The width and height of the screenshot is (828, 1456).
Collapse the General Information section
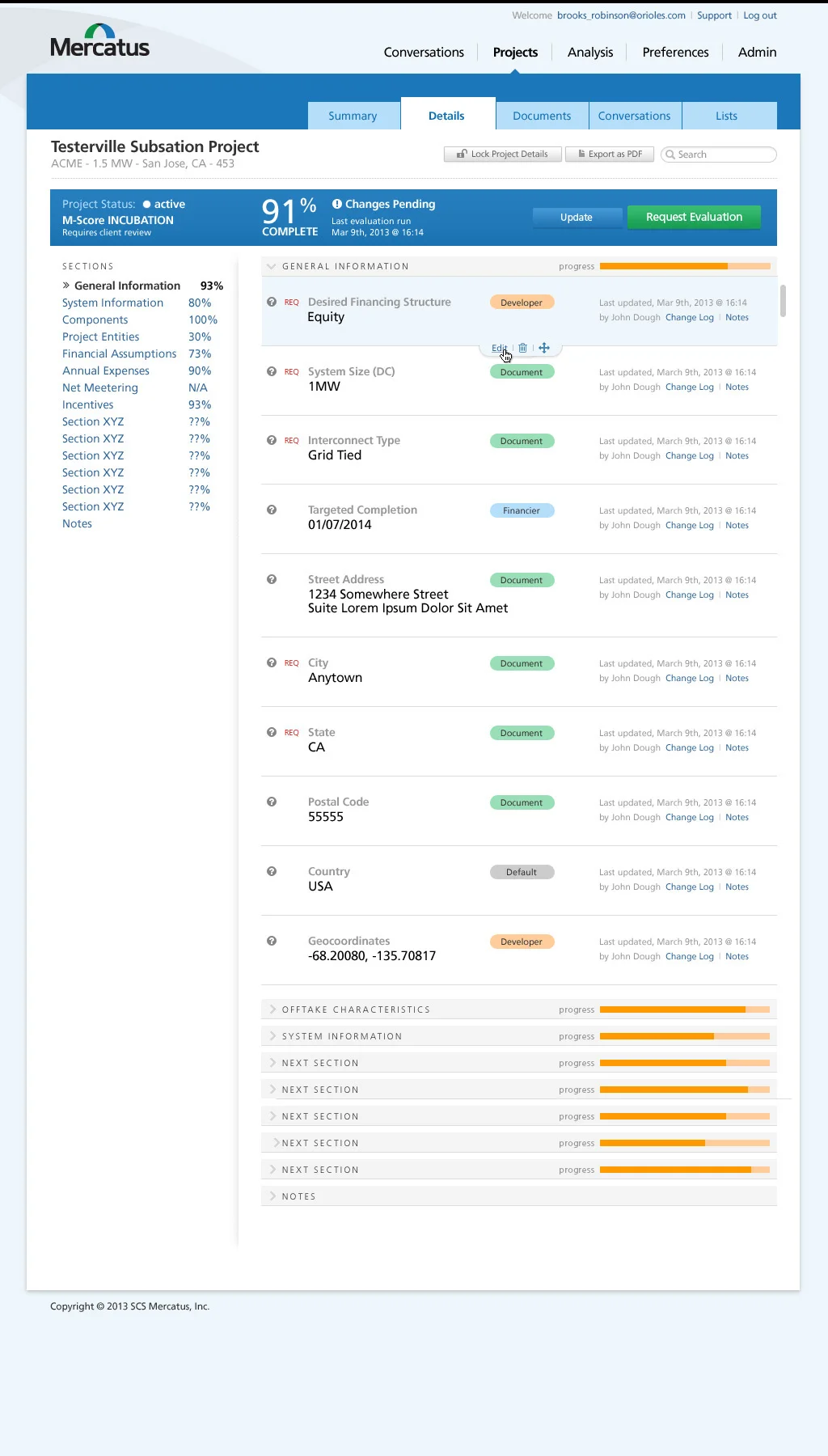coord(272,266)
